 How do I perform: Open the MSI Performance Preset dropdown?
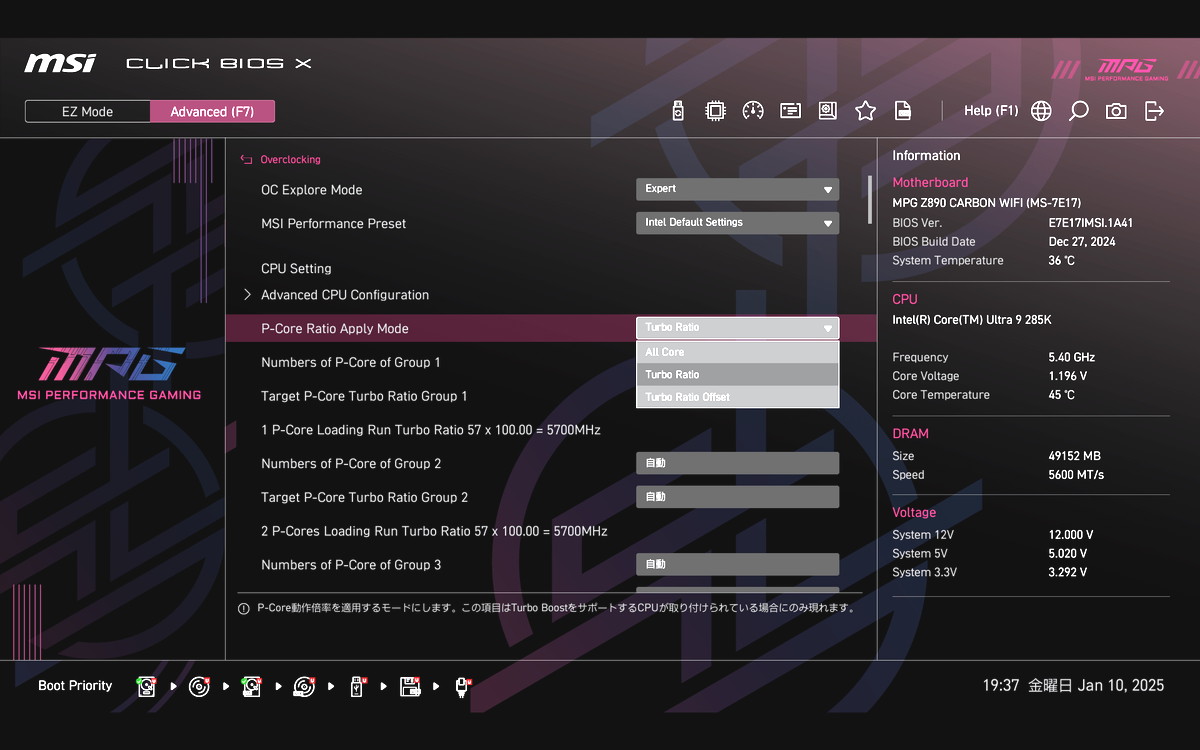(x=738, y=223)
